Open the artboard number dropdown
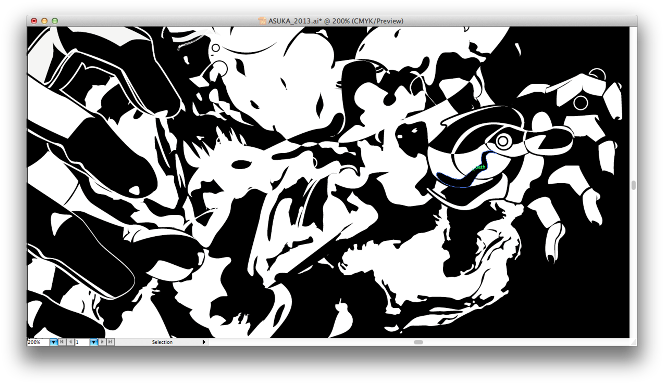The height and width of the screenshot is (383, 663). pyautogui.click(x=93, y=342)
